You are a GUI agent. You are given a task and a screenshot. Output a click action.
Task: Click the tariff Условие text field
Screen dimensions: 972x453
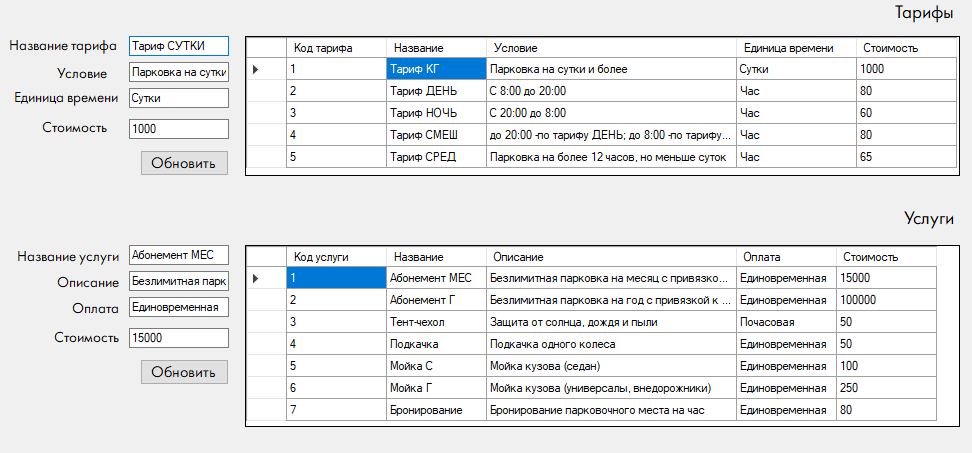click(179, 72)
